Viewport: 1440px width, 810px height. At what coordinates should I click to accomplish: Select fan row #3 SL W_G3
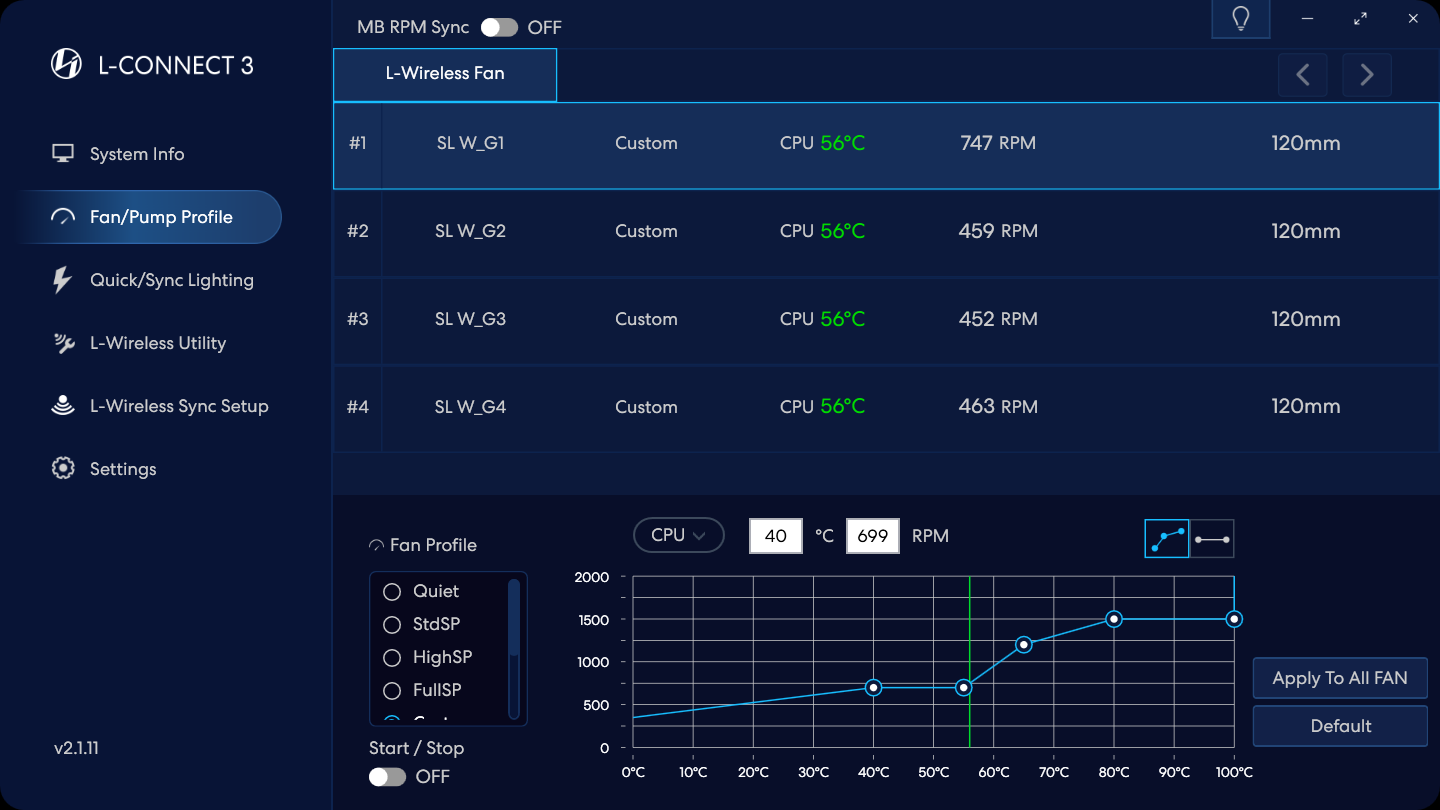pyautogui.click(x=886, y=319)
